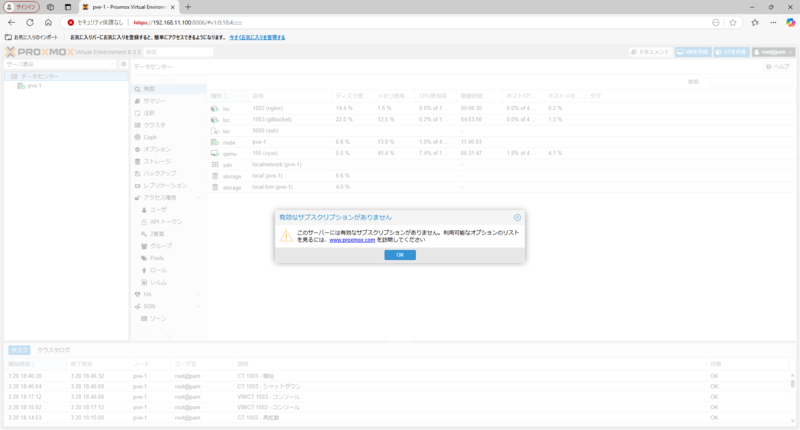Click the task log vertical scrollbar
The height and width of the screenshot is (430, 800).
(792, 397)
